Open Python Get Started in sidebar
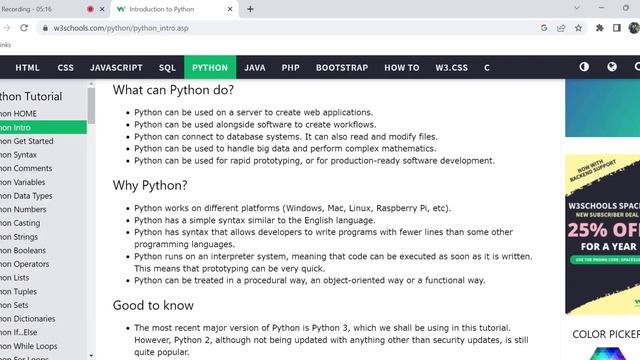Image resolution: width=640 pixels, height=360 pixels. point(43,141)
